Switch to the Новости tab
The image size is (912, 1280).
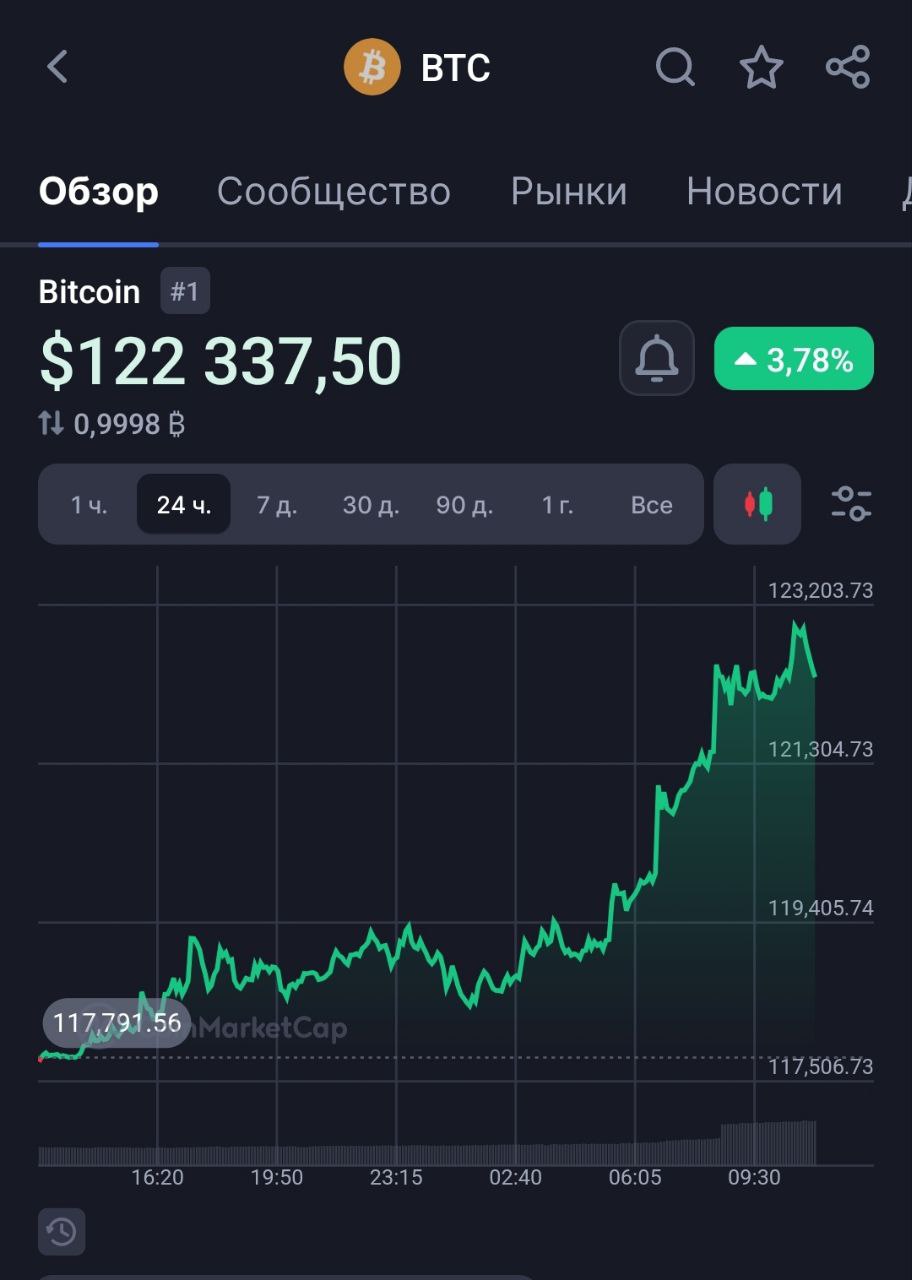click(x=764, y=191)
